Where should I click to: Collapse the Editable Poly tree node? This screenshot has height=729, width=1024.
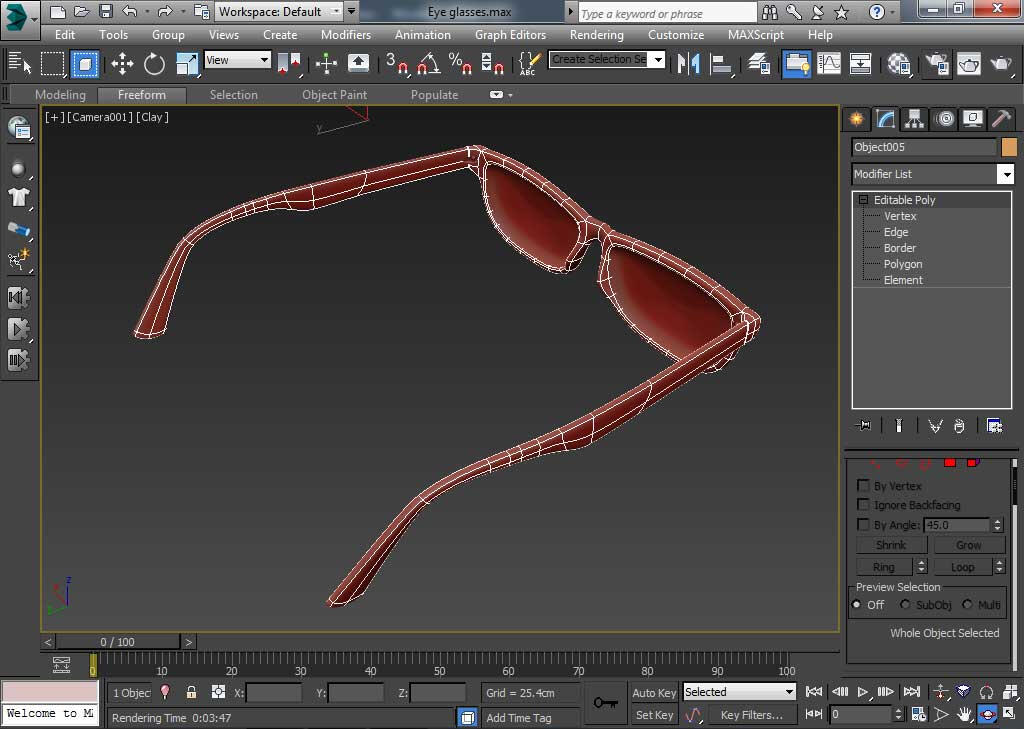coord(863,200)
